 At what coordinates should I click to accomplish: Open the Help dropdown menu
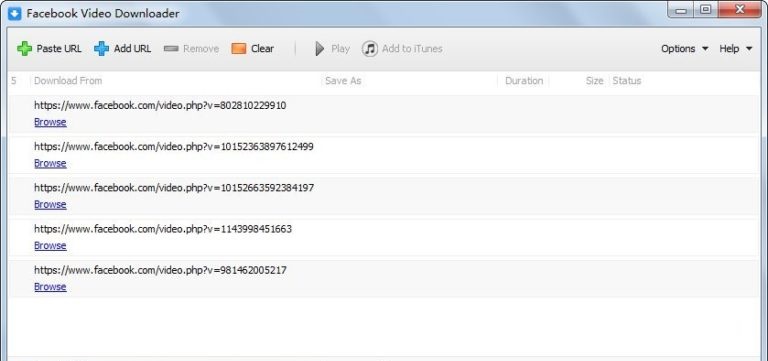(x=736, y=48)
